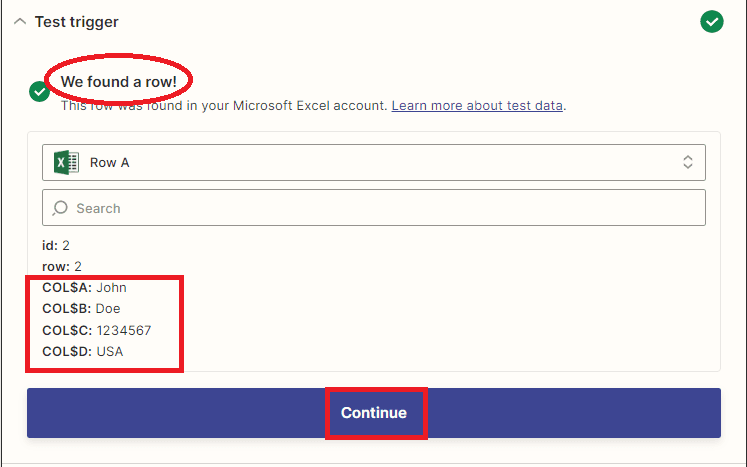Click the green success check beside 'We found a row!'
Screen dimensions: 747x467
coord(39,92)
